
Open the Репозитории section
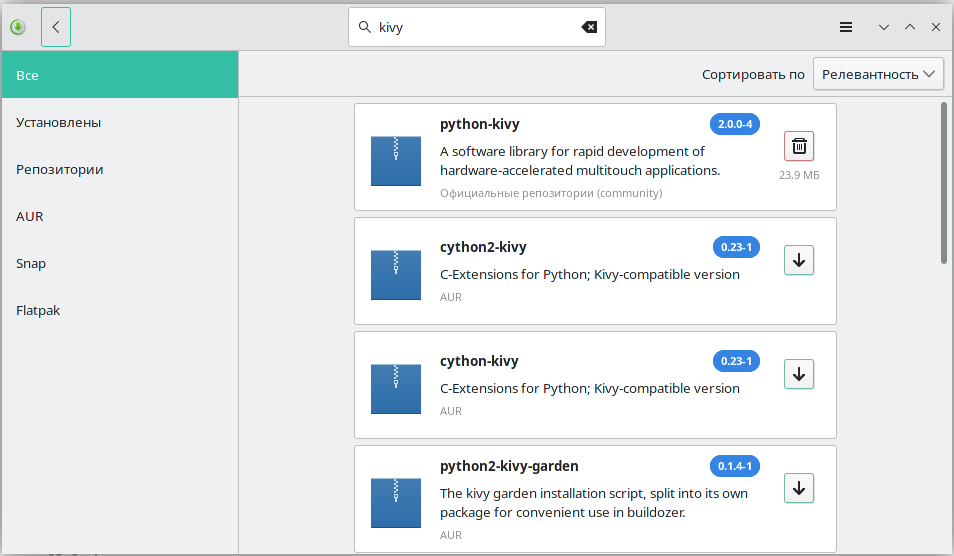click(x=119, y=169)
